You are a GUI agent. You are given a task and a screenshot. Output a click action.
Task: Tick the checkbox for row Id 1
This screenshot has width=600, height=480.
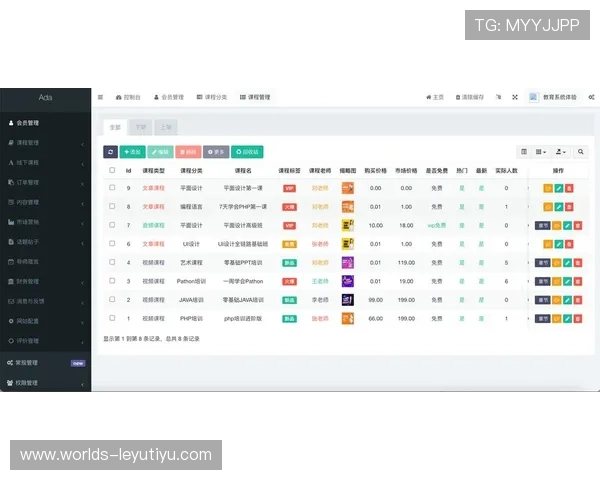(x=112, y=318)
